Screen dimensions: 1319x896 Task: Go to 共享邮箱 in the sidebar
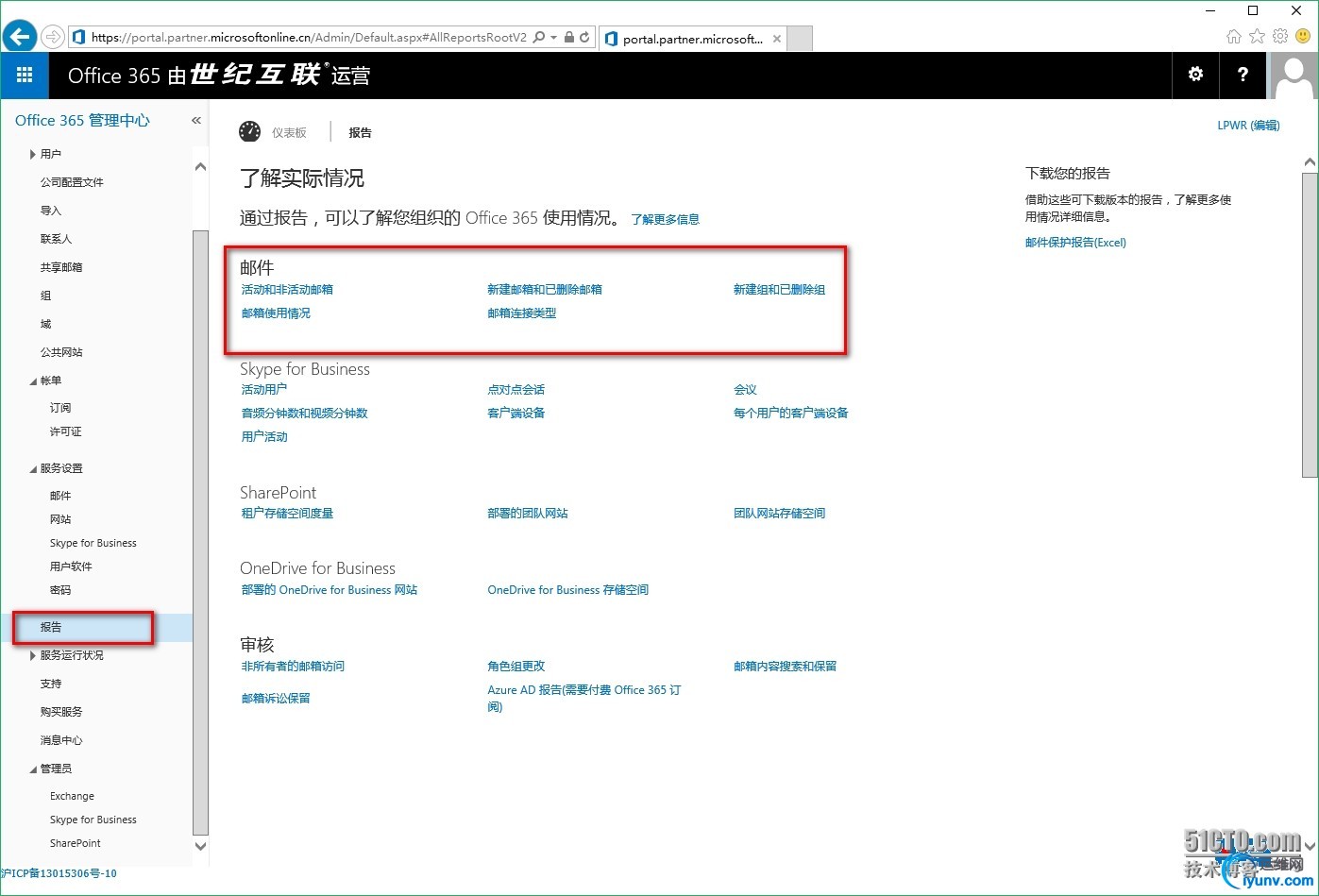61,267
